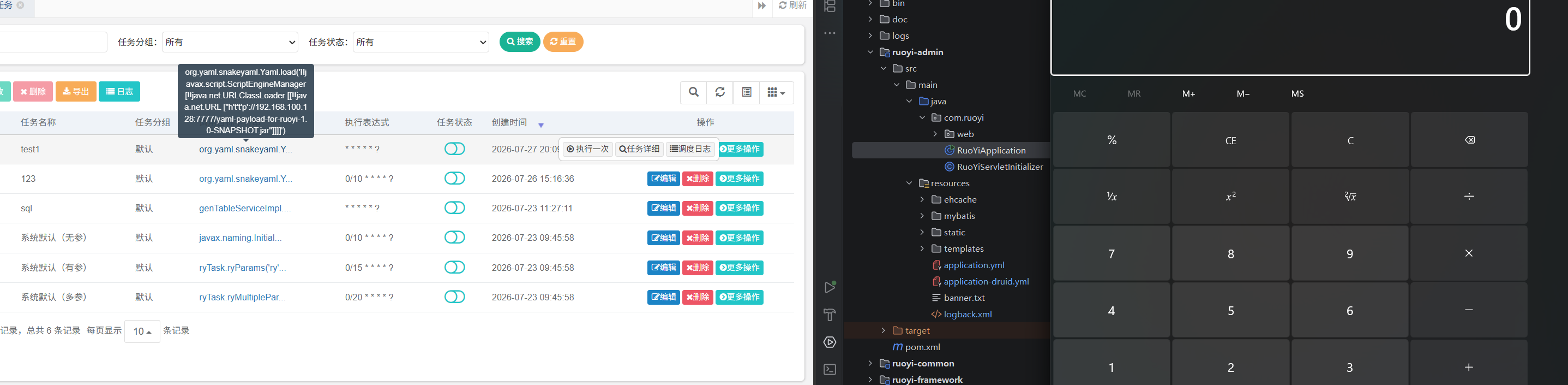
Task: Click the refresh table icon
Action: tap(720, 92)
